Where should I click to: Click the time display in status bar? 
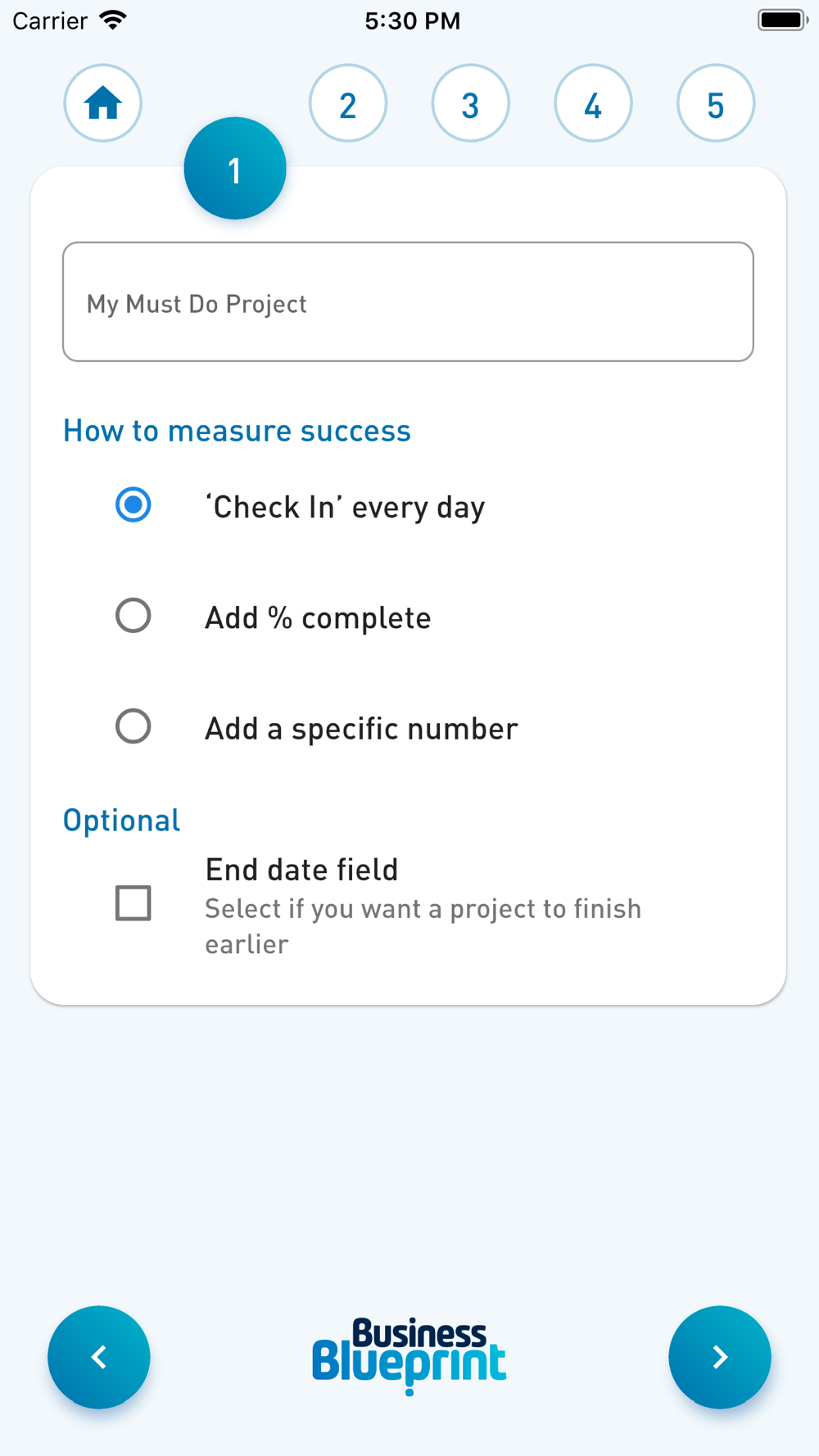click(412, 20)
